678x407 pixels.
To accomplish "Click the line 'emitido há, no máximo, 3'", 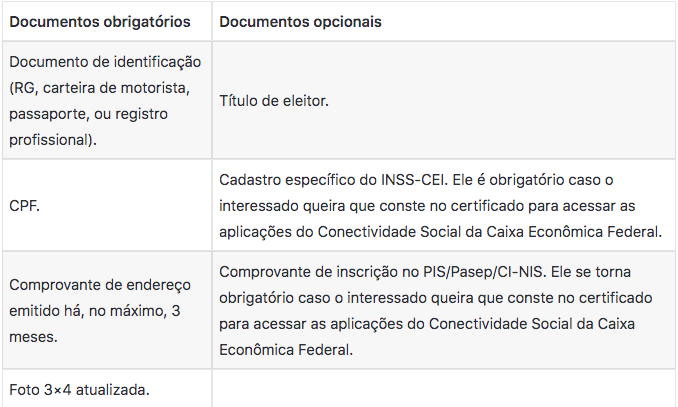I will [95, 311].
